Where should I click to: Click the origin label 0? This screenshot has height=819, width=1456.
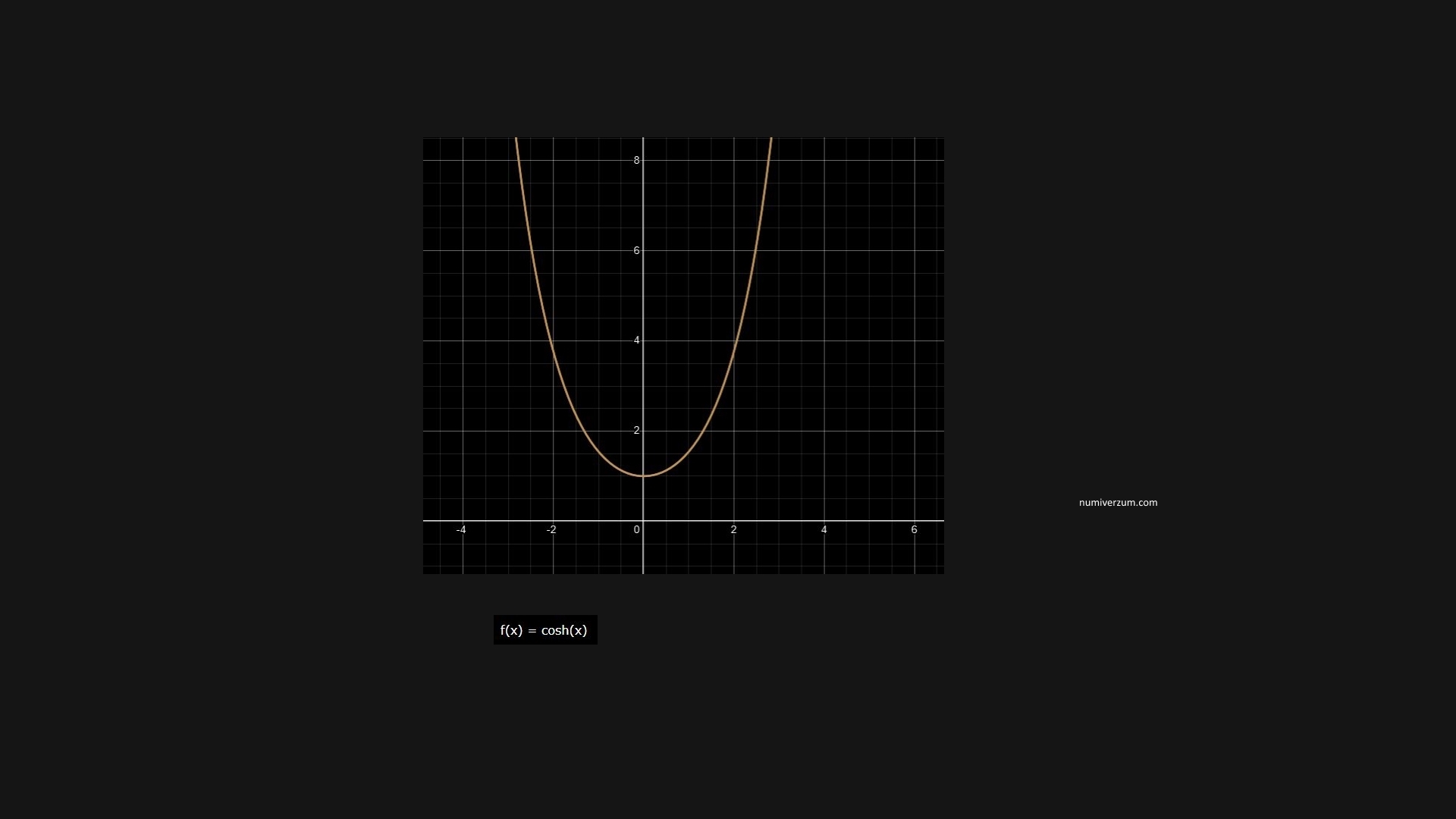[636, 529]
